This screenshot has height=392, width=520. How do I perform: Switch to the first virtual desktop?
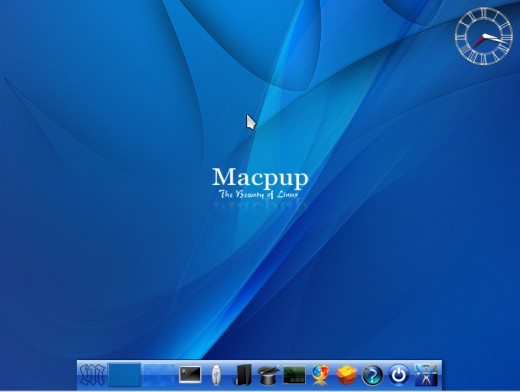124,375
